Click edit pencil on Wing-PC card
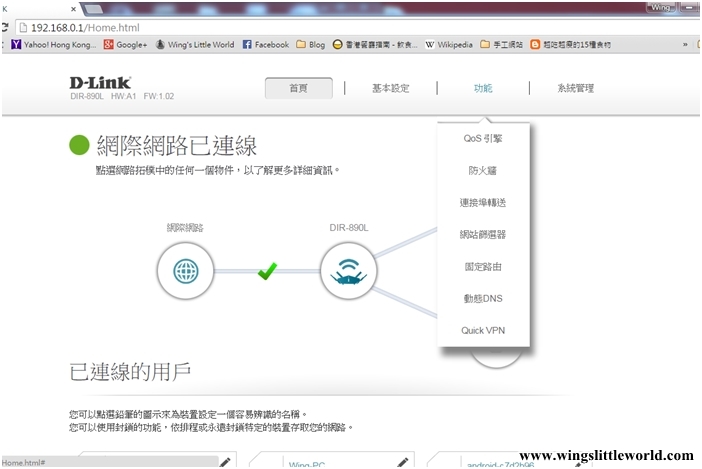This screenshot has height=469, width=702. (x=402, y=462)
